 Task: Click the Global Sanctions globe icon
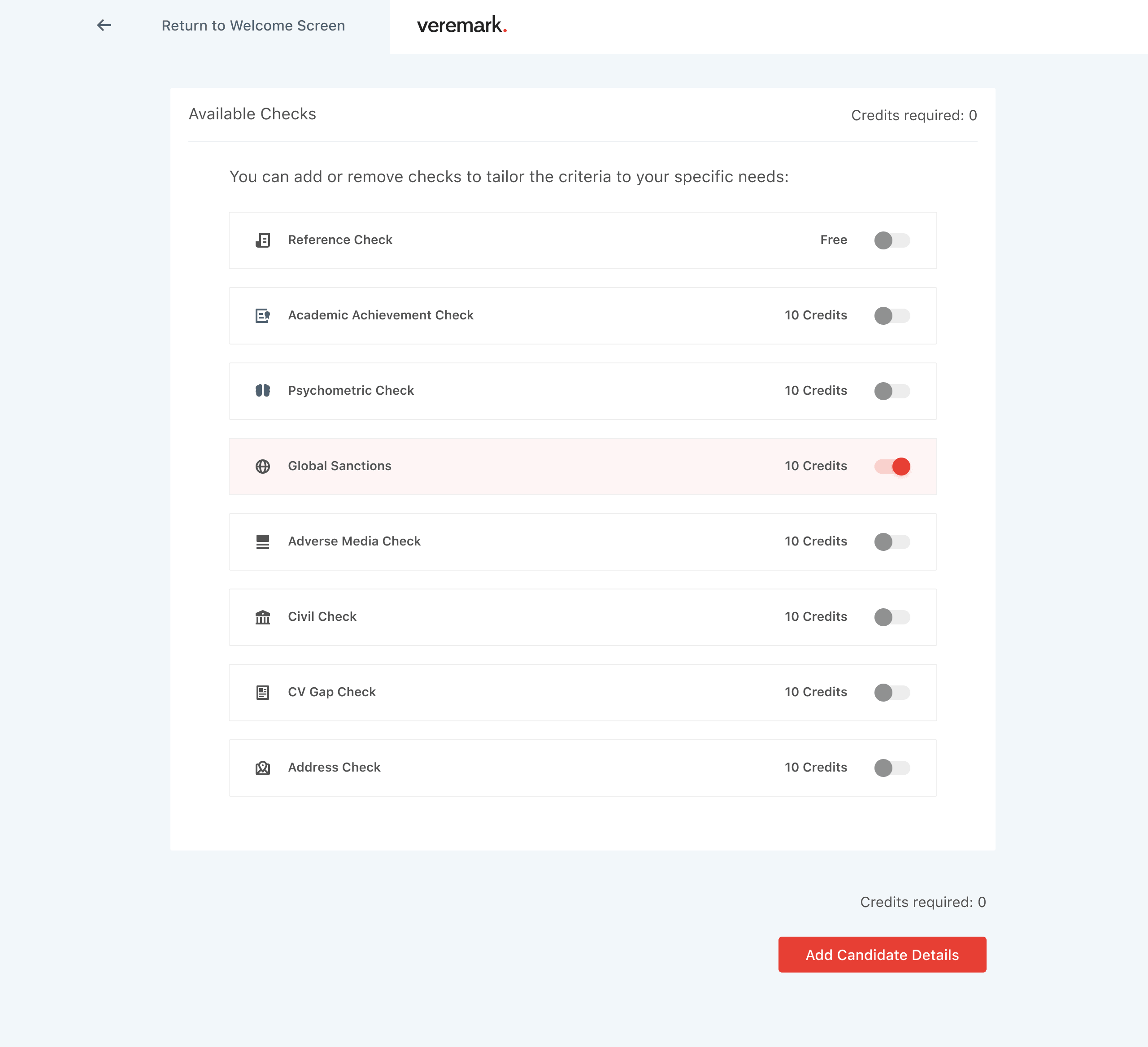tap(262, 467)
